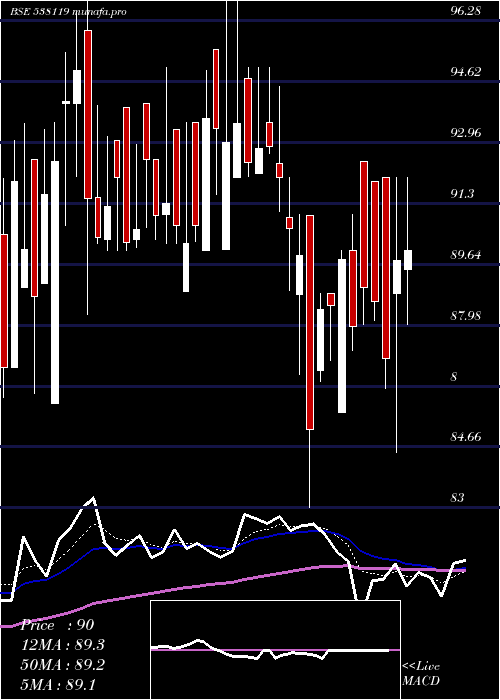Click the <<Live MACD label
The height and width of the screenshot is (700, 500).
pyautogui.click(x=421, y=674)
